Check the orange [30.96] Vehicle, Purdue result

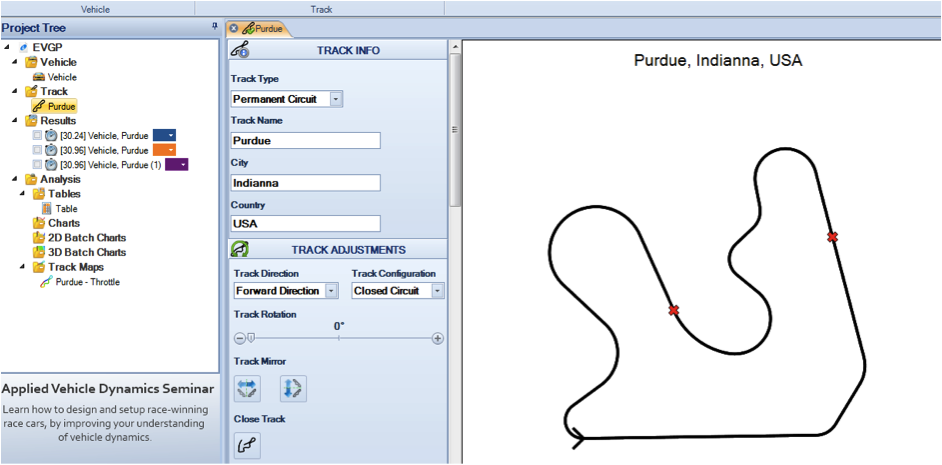pos(38,150)
